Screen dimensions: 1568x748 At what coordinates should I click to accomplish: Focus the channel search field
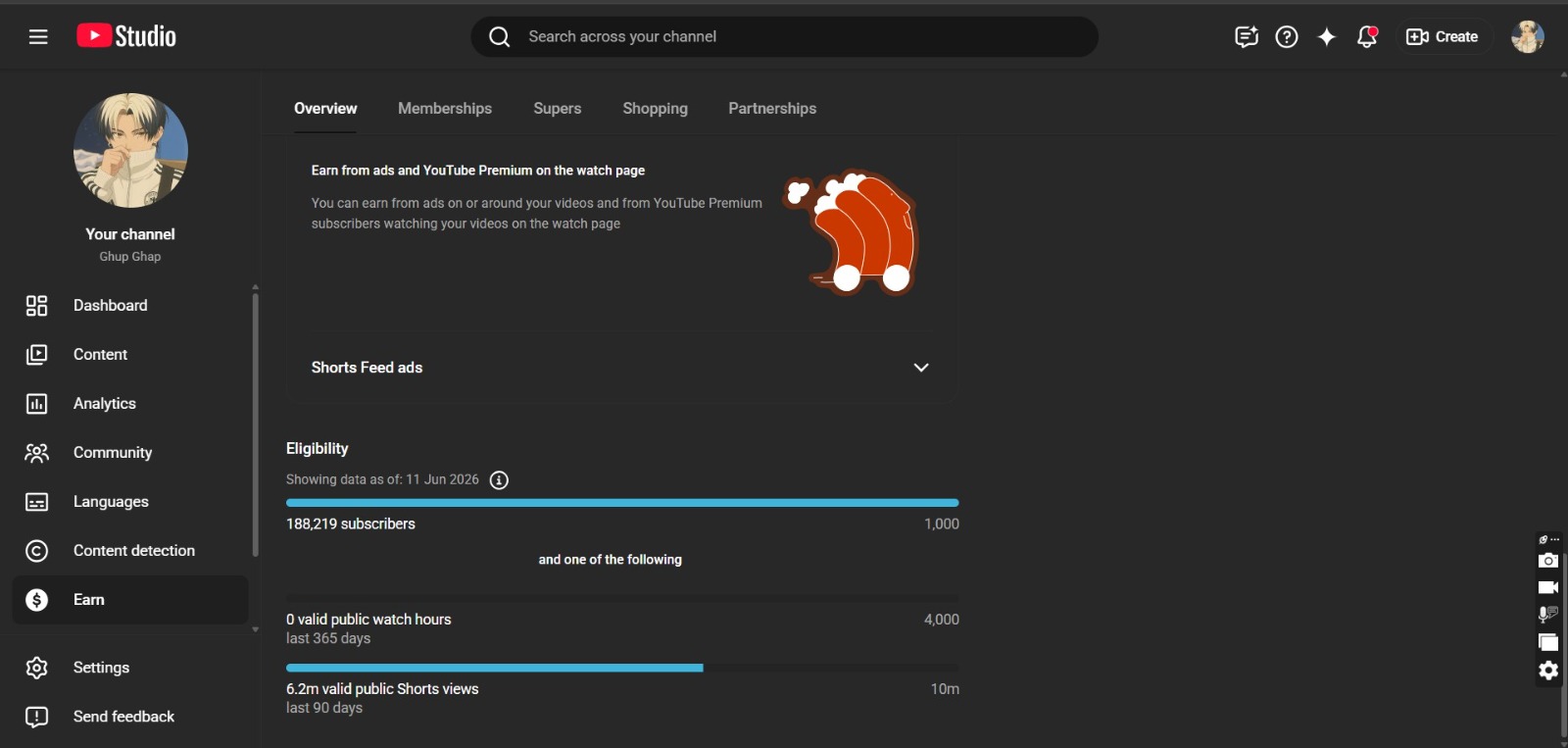785,37
